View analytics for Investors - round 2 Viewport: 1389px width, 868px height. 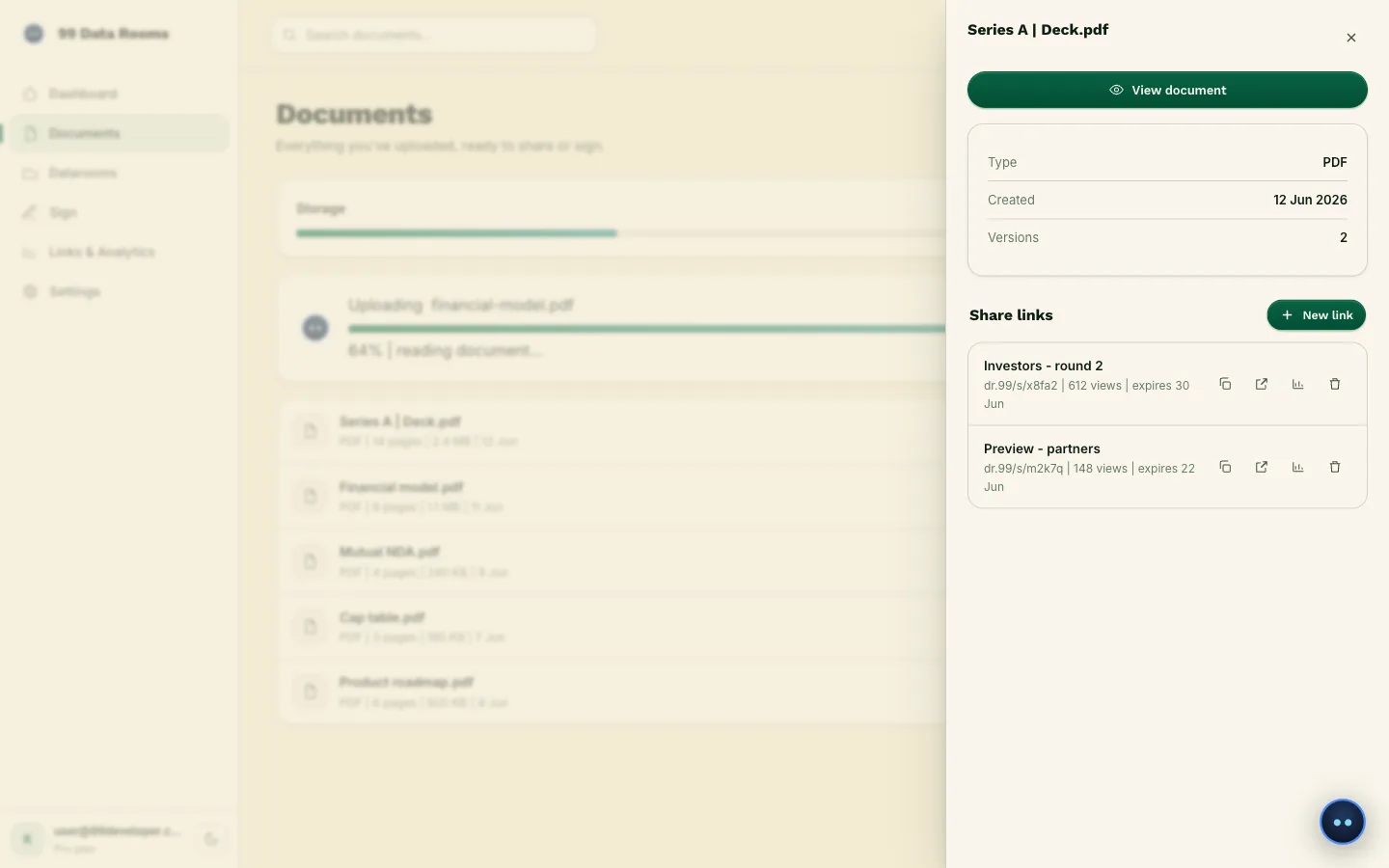[1298, 384]
